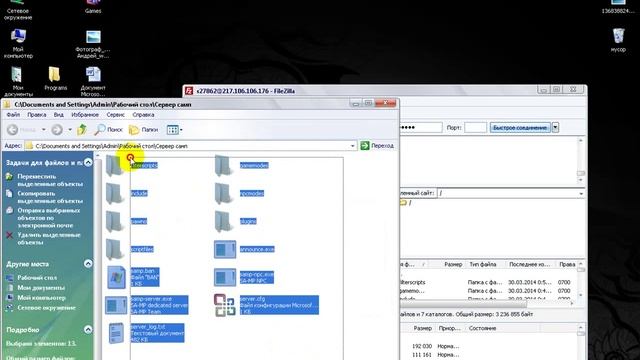This screenshot has height=360, width=640.
Task: Expand the Explorer address bar dropdown
Action: (x=353, y=146)
